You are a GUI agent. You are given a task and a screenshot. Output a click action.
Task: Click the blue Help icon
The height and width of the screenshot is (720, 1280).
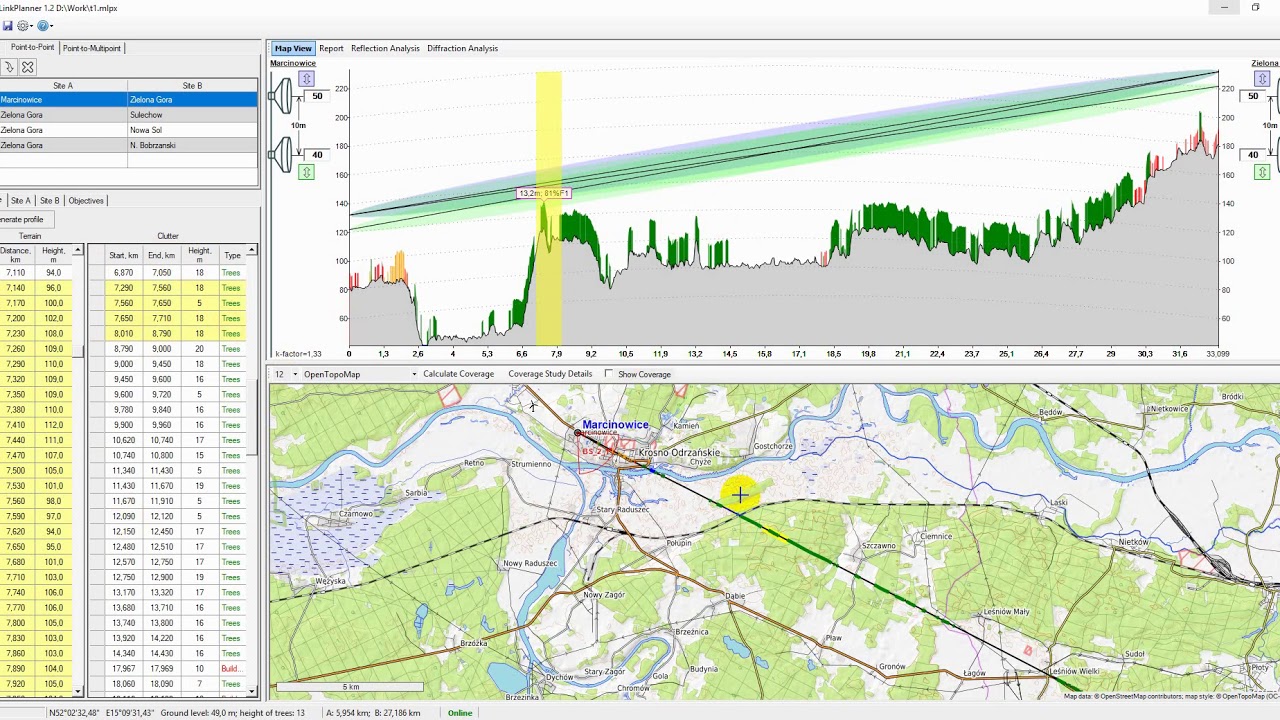[x=42, y=26]
